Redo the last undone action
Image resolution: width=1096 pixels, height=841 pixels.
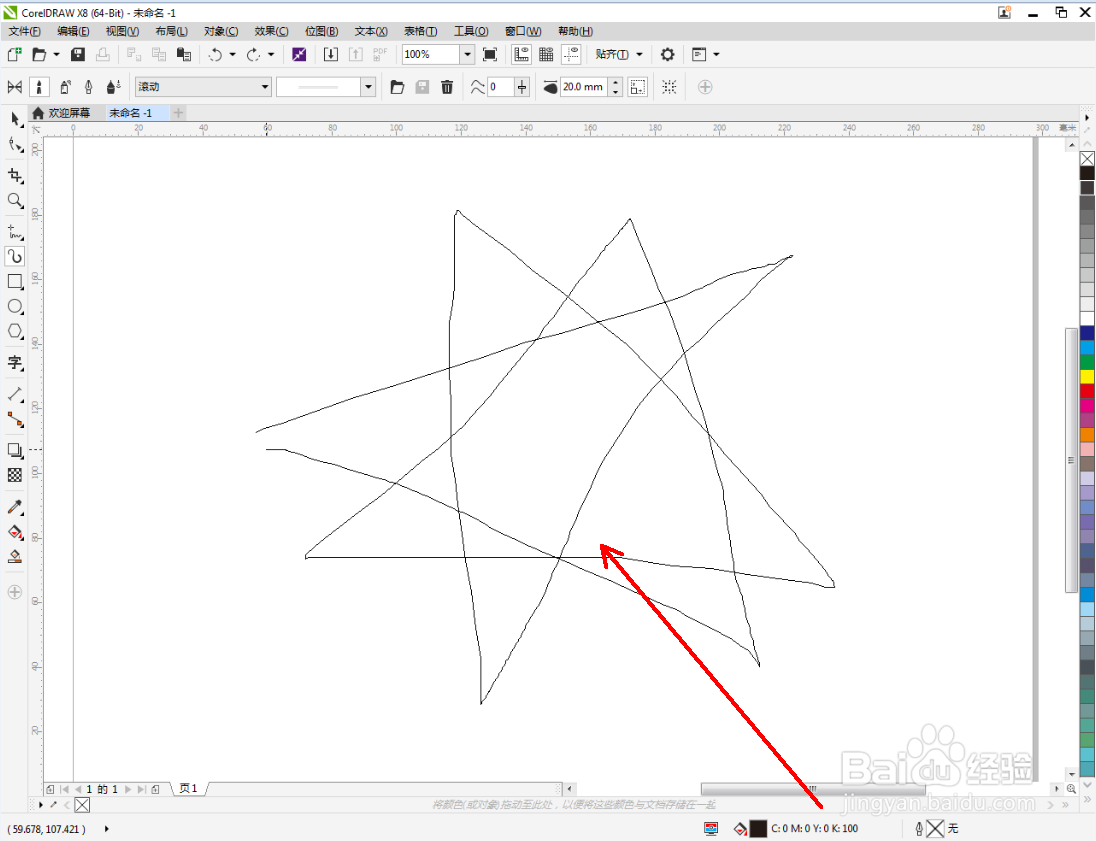pyautogui.click(x=253, y=55)
